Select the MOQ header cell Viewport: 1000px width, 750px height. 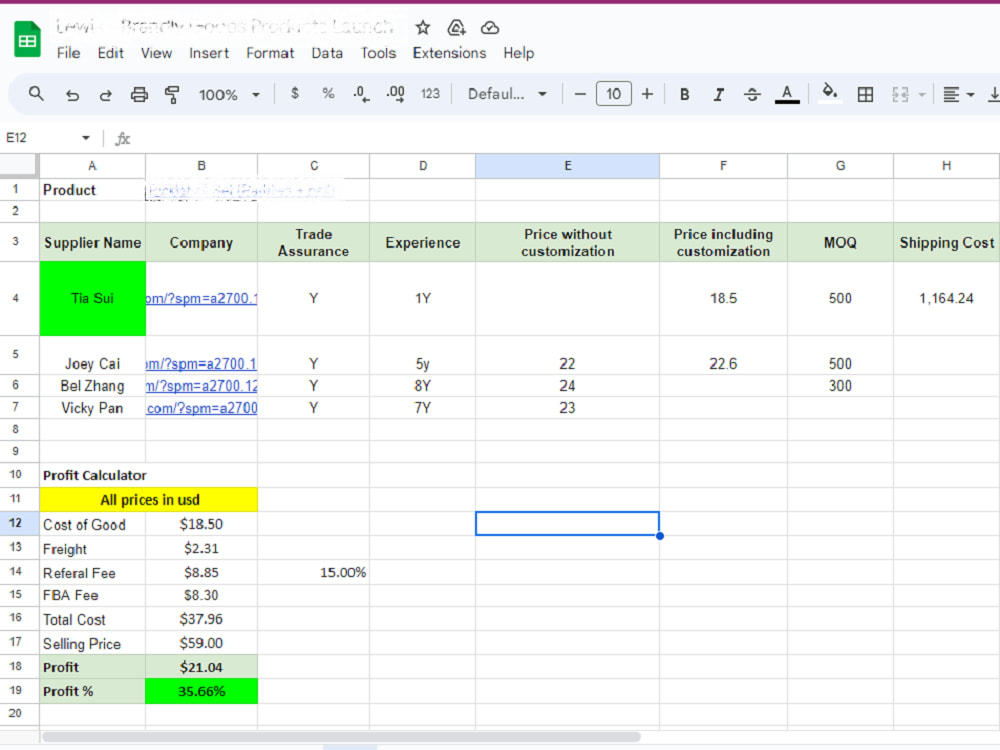coord(841,242)
